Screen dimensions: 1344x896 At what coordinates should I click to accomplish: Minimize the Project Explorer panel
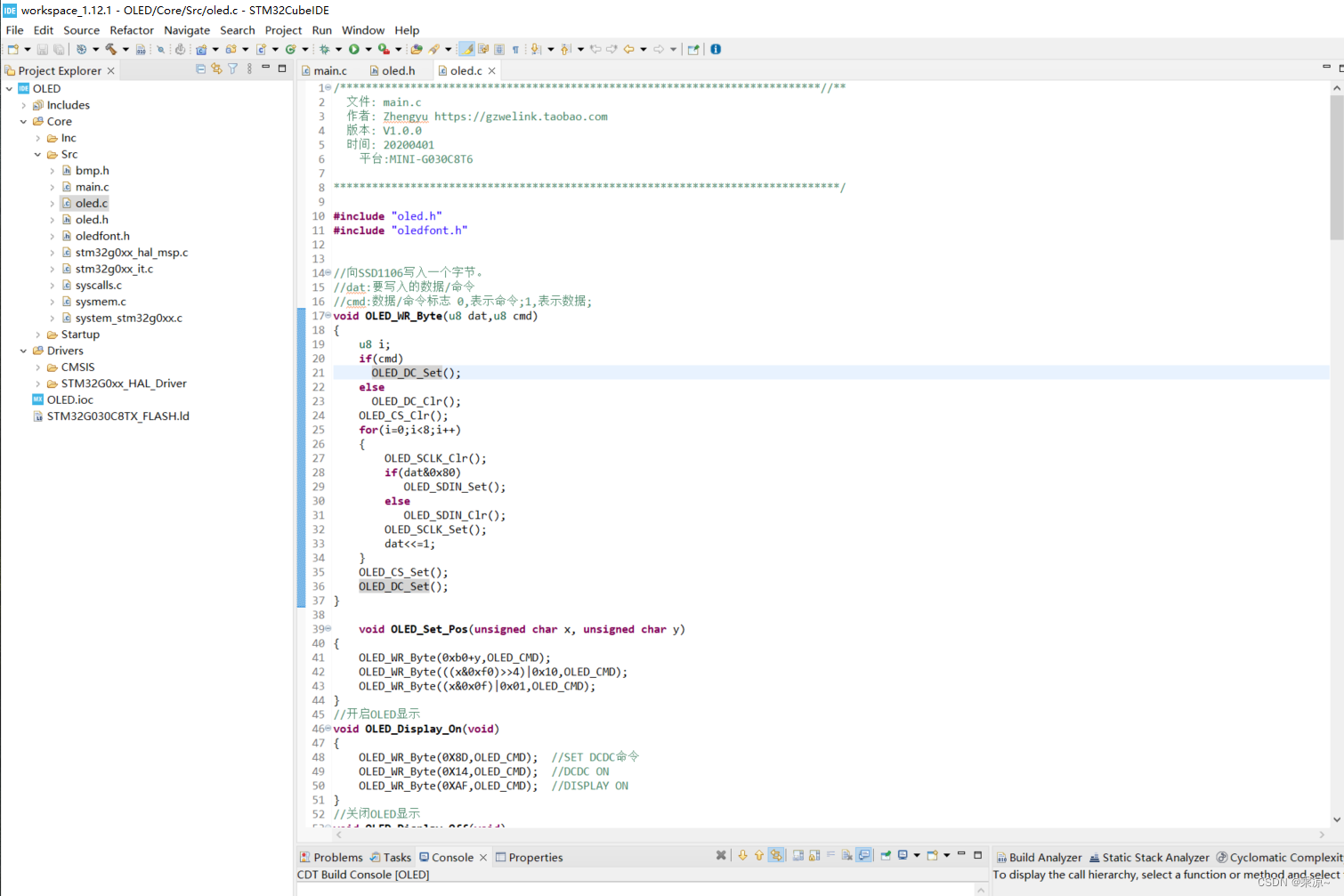pyautogui.click(x=265, y=68)
